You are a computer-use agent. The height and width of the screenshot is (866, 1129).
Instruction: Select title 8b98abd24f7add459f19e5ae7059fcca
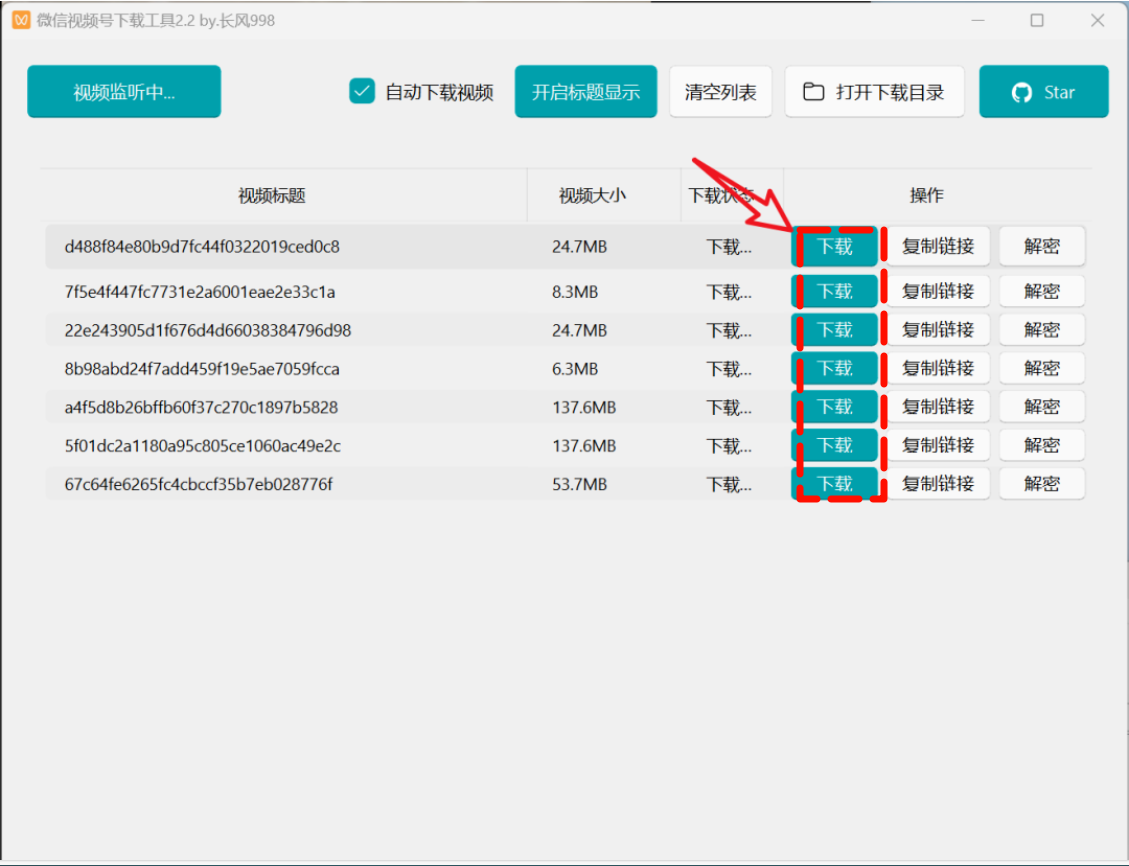(202, 369)
